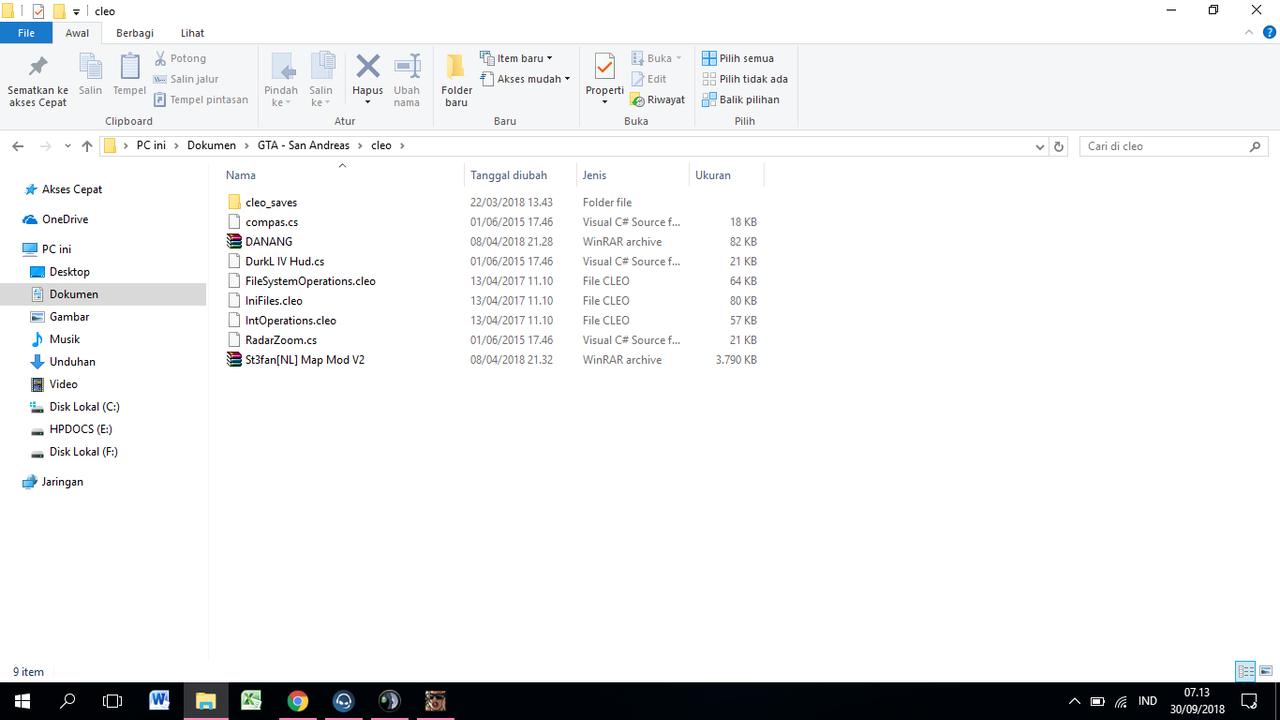Switch to the Awal ribbon tab
The width and height of the screenshot is (1280, 720).
(77, 33)
